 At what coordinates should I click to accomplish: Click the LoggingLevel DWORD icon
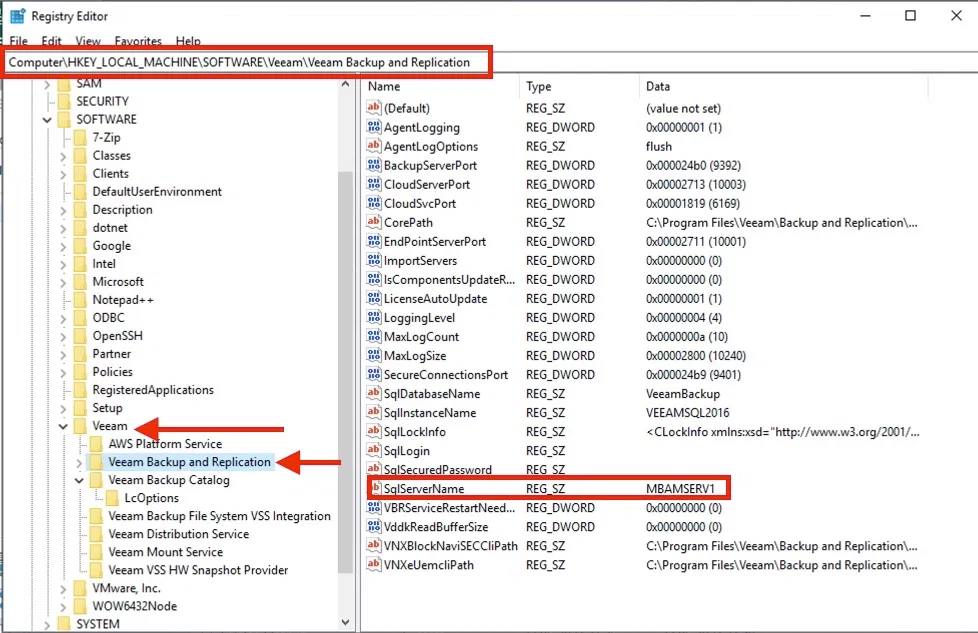pyautogui.click(x=374, y=317)
